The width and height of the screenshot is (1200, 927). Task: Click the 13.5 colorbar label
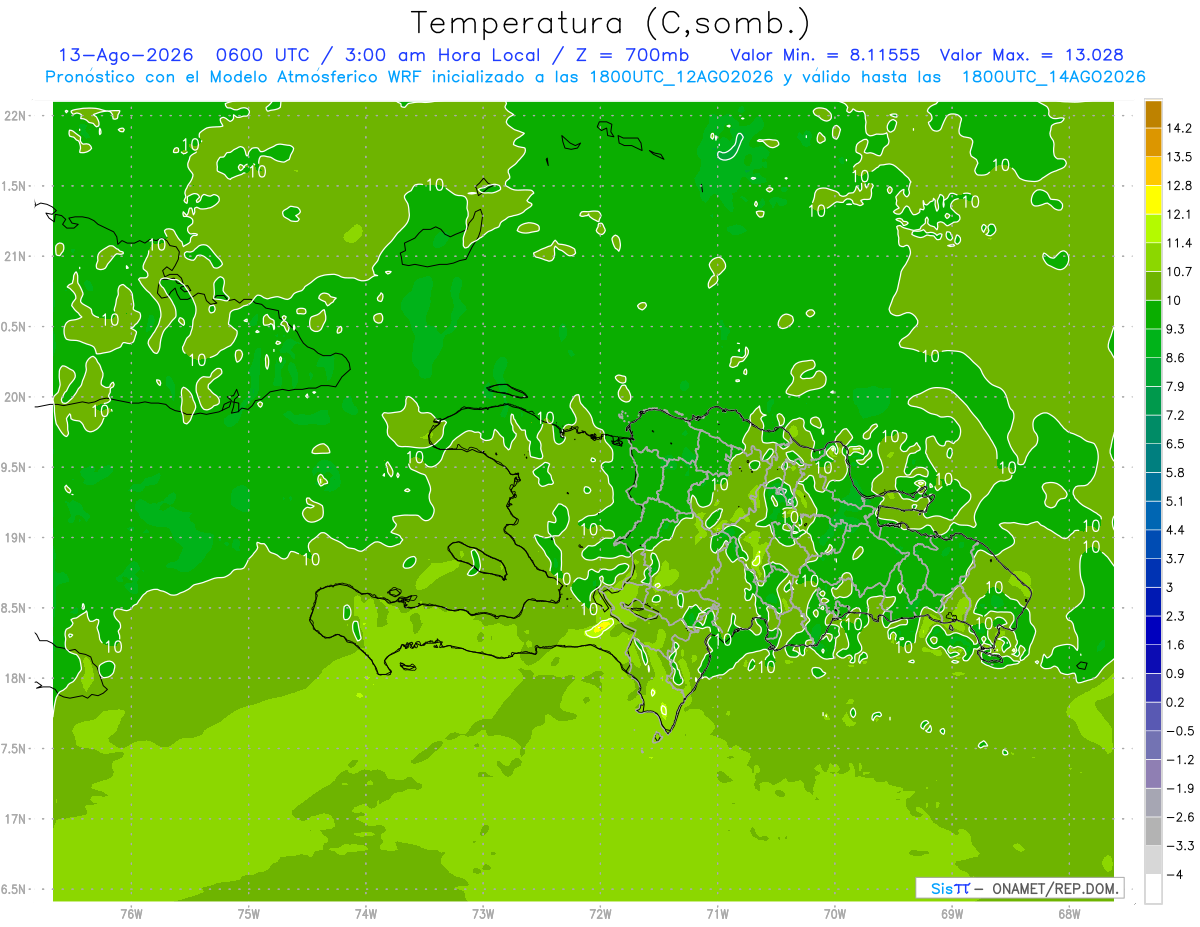[x=1179, y=157]
